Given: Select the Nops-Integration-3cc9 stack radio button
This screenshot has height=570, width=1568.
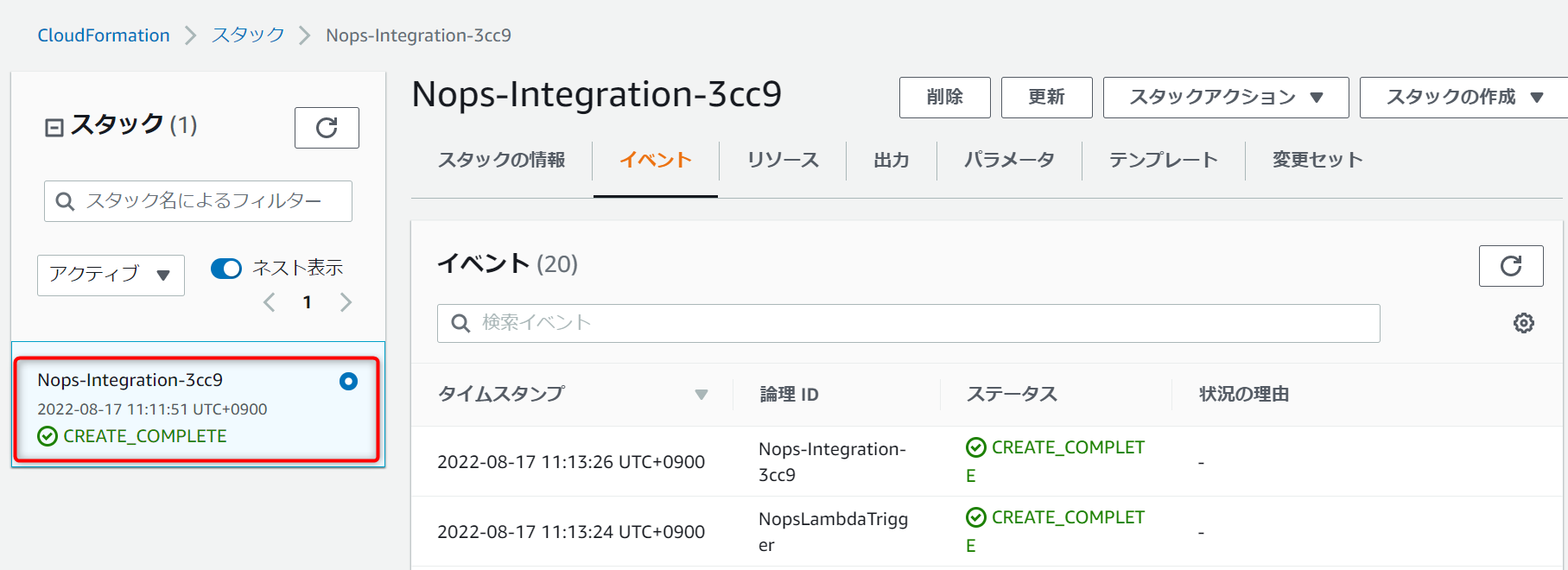Looking at the screenshot, I should point(348,381).
